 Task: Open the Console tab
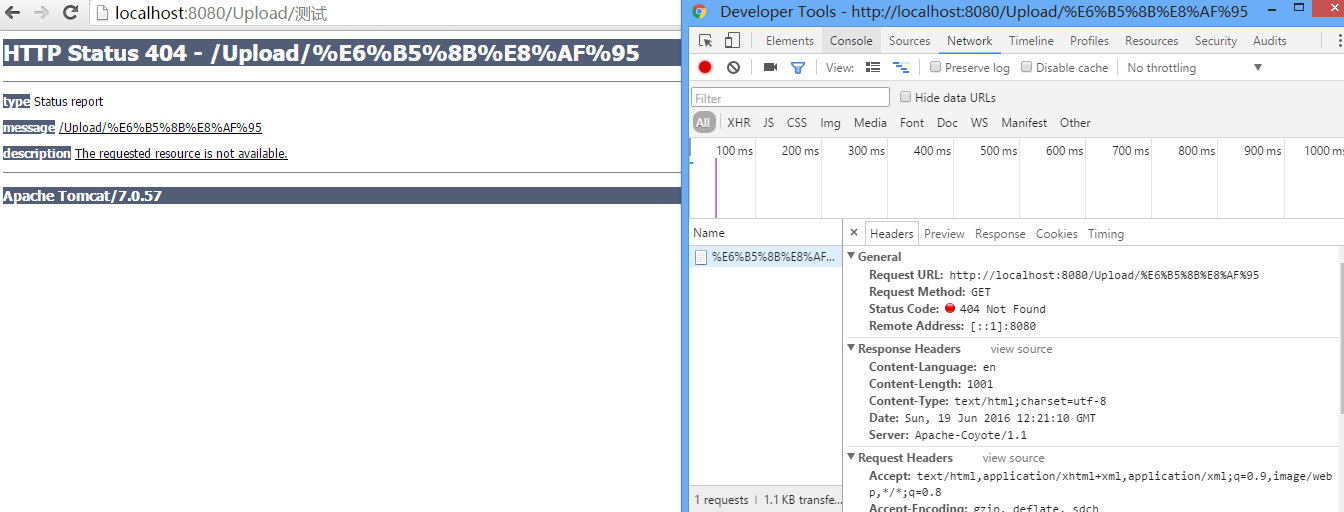(x=851, y=41)
